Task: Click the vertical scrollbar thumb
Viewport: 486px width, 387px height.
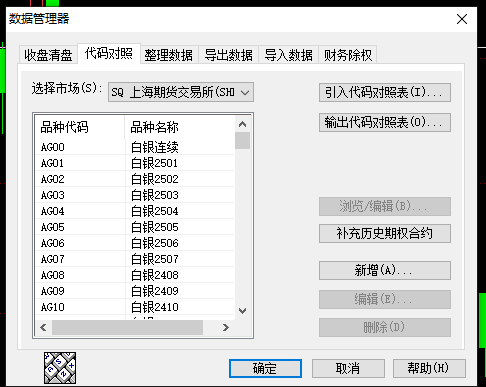Action: click(243, 141)
